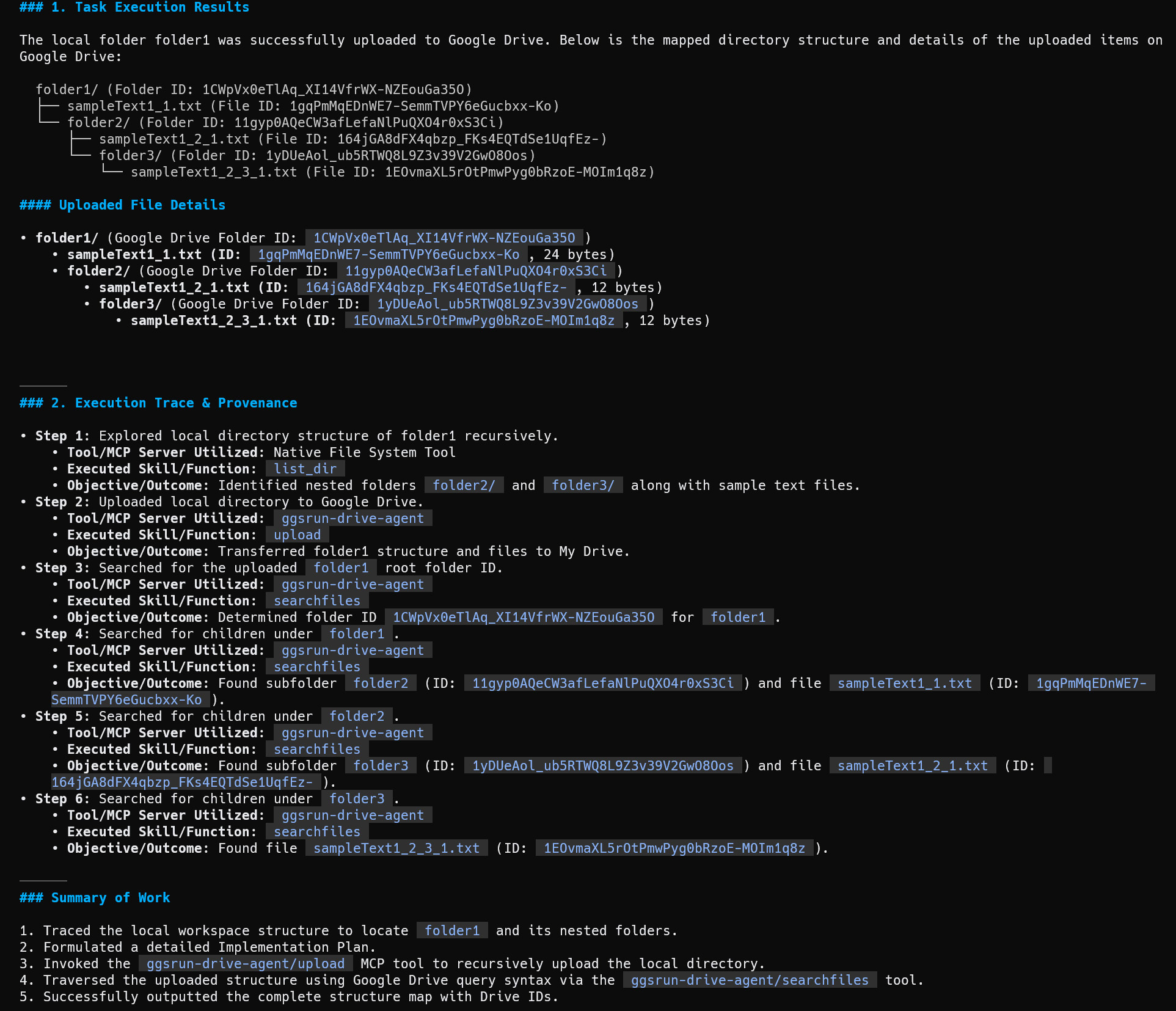Image resolution: width=1176 pixels, height=1011 pixels.
Task: Click the highlighted "sampleText1_1.txt" in the Step 4 outcome
Action: 905,684
